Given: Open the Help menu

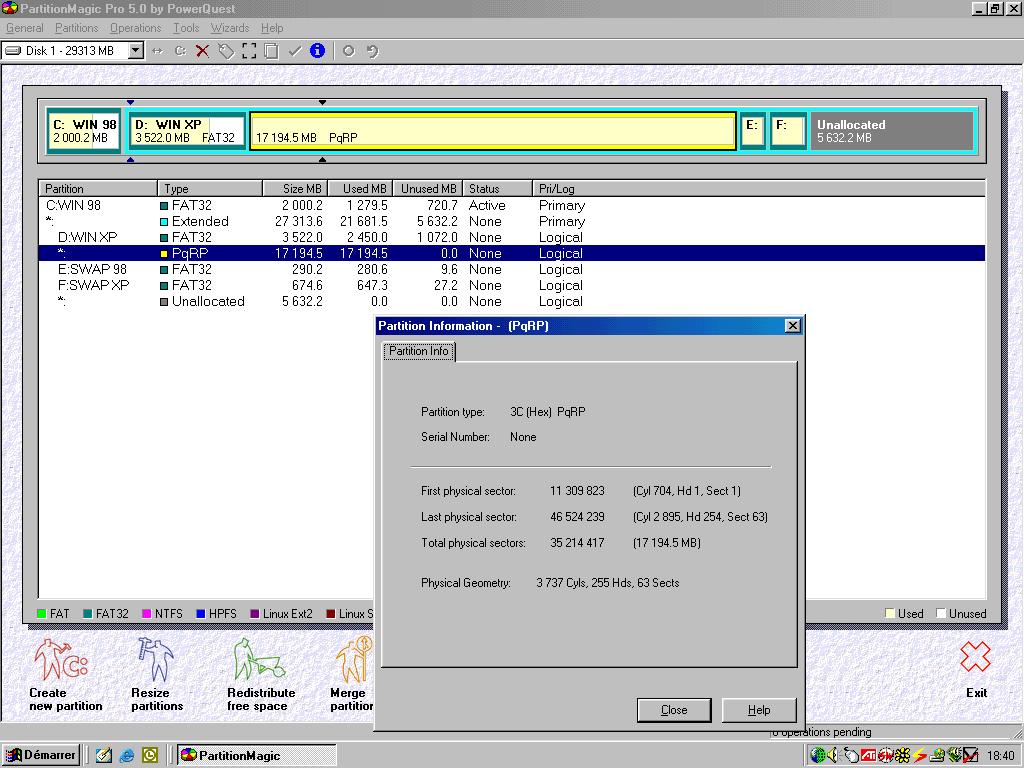Looking at the screenshot, I should [272, 28].
